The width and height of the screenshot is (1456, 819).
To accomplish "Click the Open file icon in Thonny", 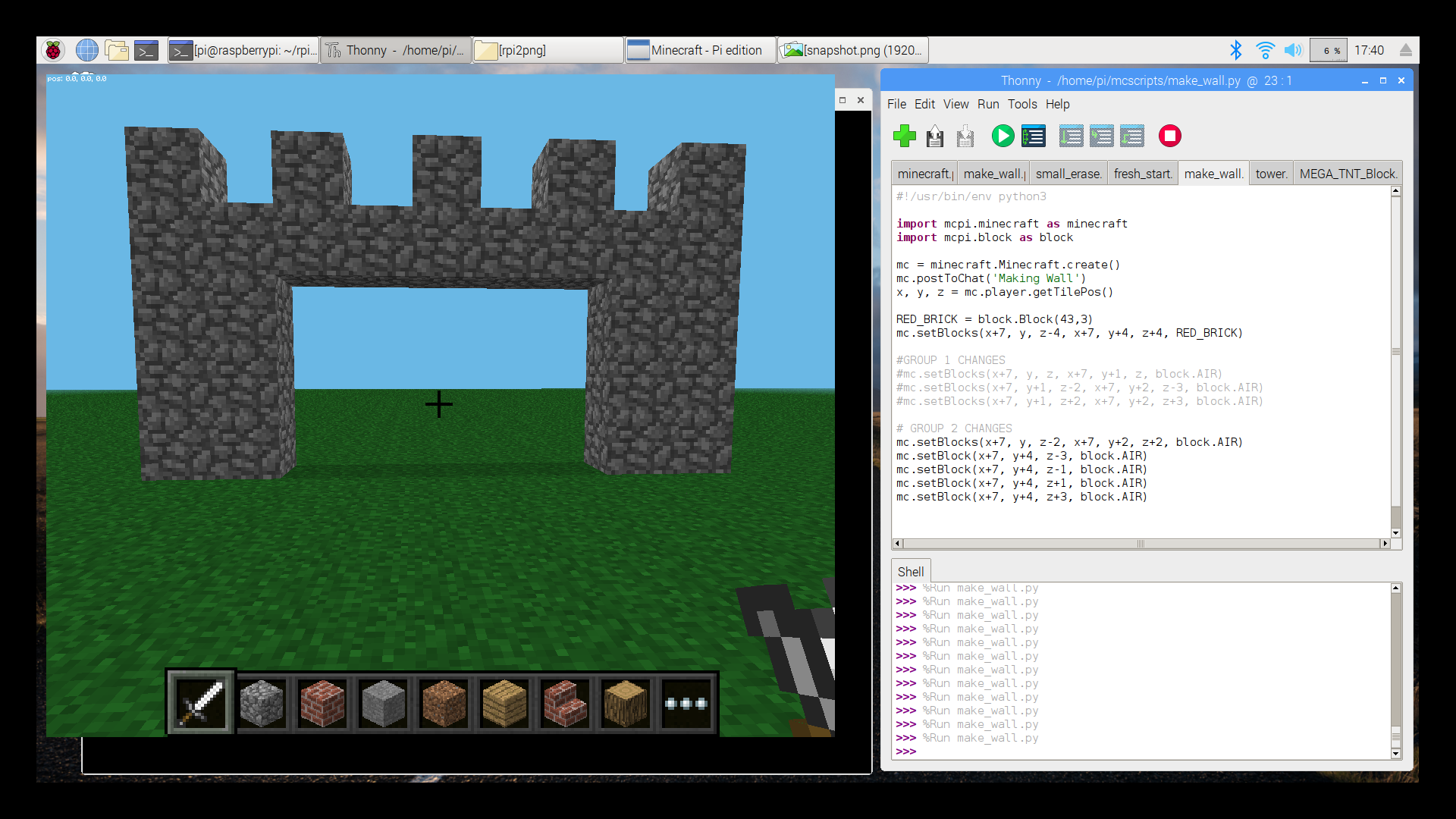I will point(935,136).
